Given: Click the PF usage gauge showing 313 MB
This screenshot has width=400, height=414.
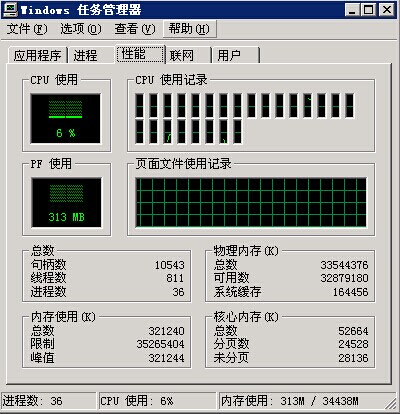Looking at the screenshot, I should 66,203.
